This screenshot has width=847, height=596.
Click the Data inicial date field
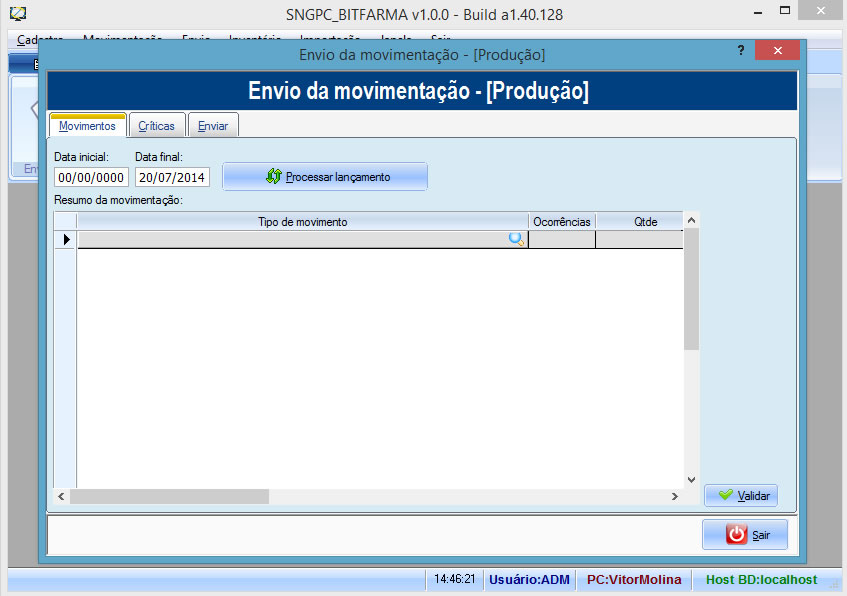[91, 177]
